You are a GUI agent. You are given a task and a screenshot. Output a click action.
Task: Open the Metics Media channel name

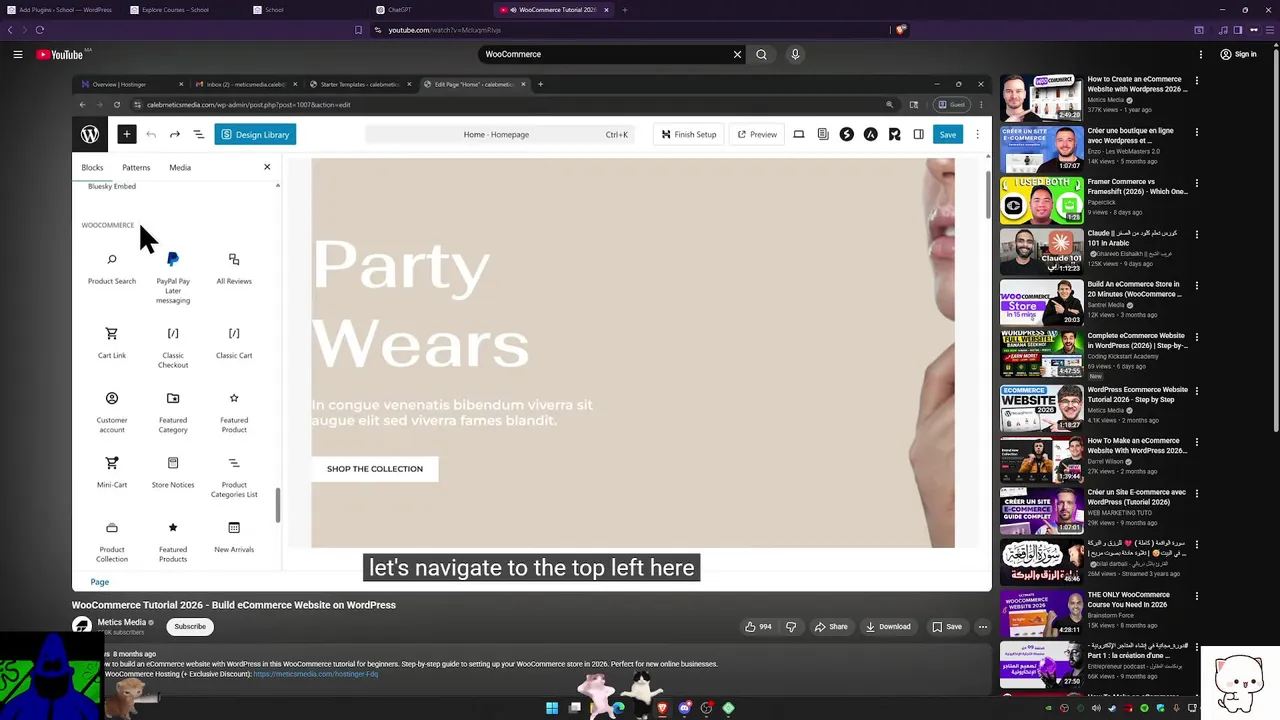coord(121,622)
